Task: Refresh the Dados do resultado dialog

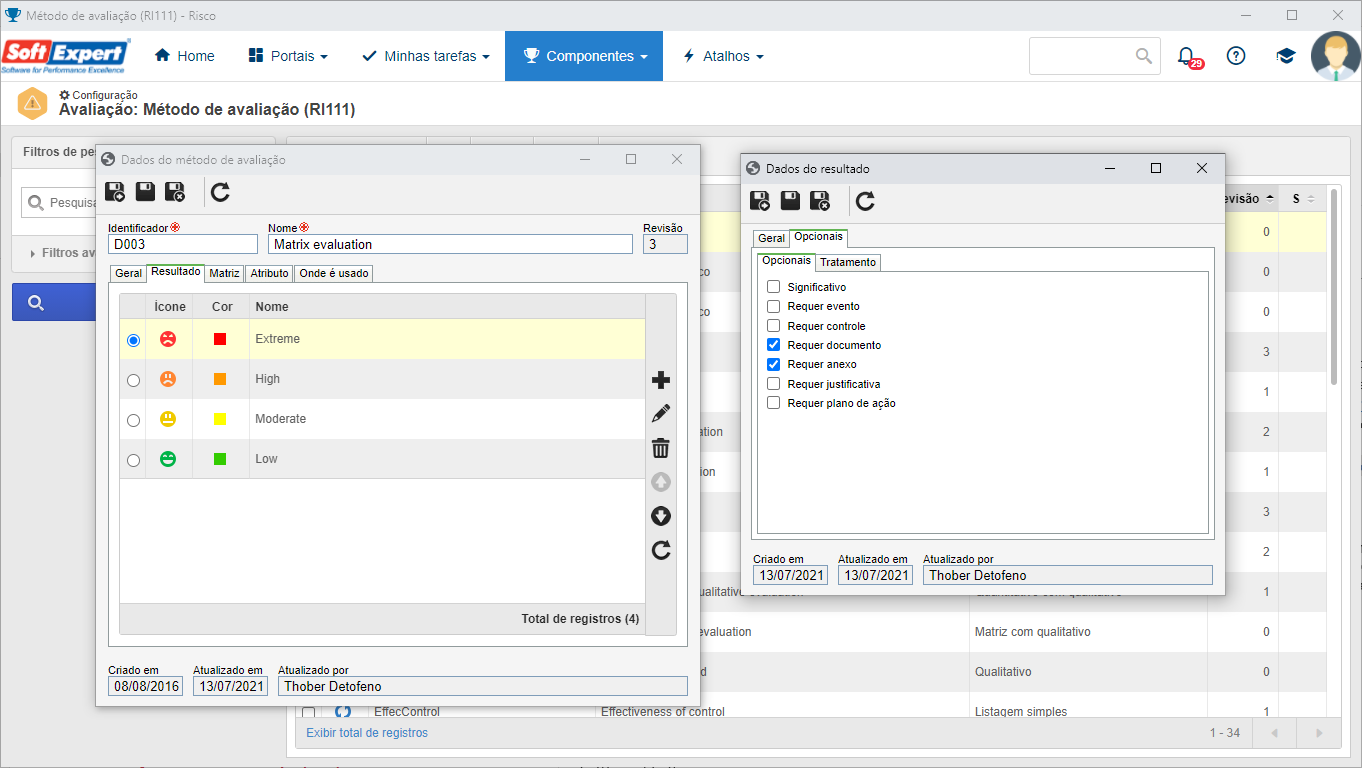Action: [866, 201]
